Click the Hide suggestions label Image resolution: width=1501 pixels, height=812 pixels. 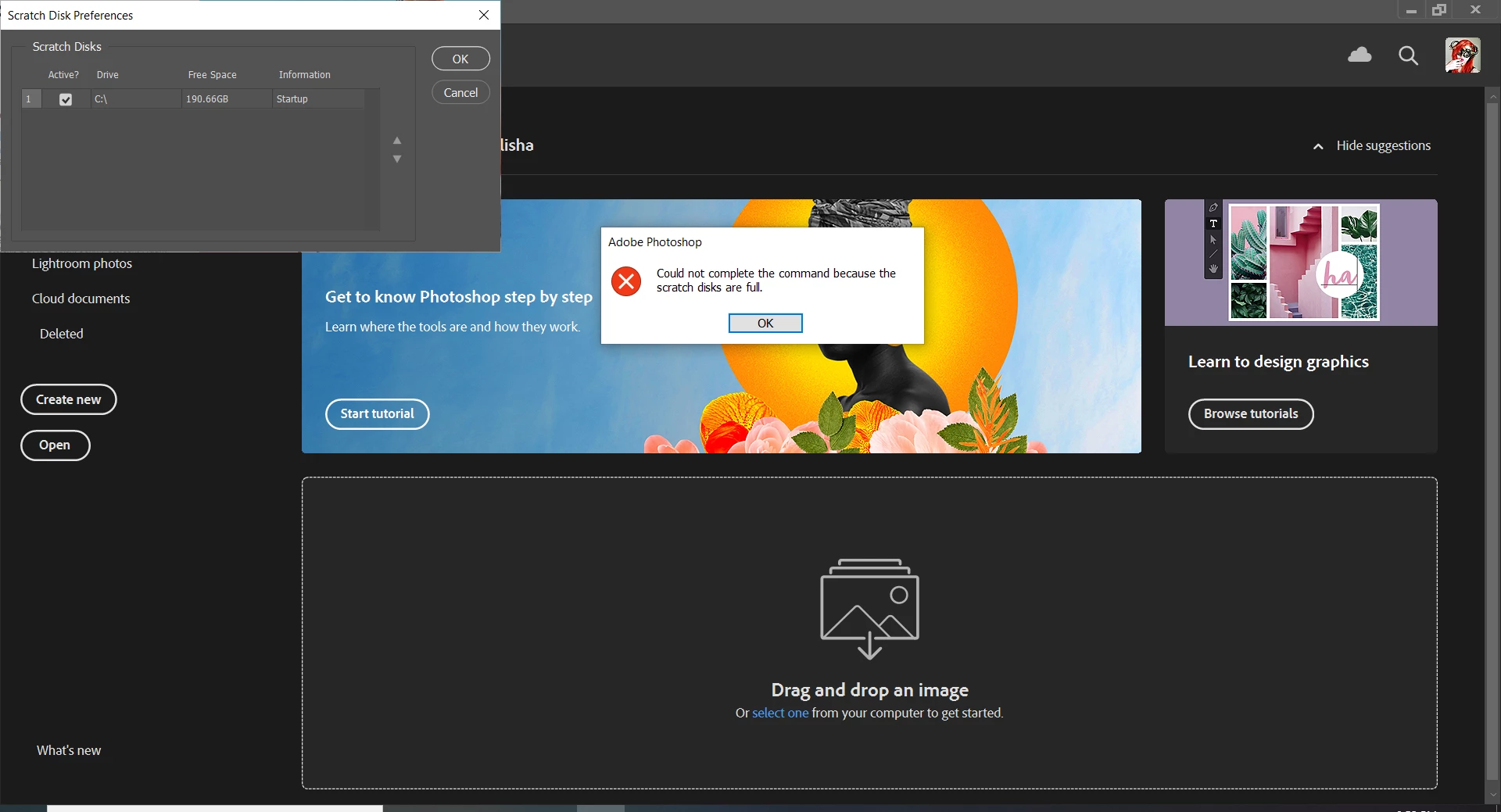click(1383, 146)
